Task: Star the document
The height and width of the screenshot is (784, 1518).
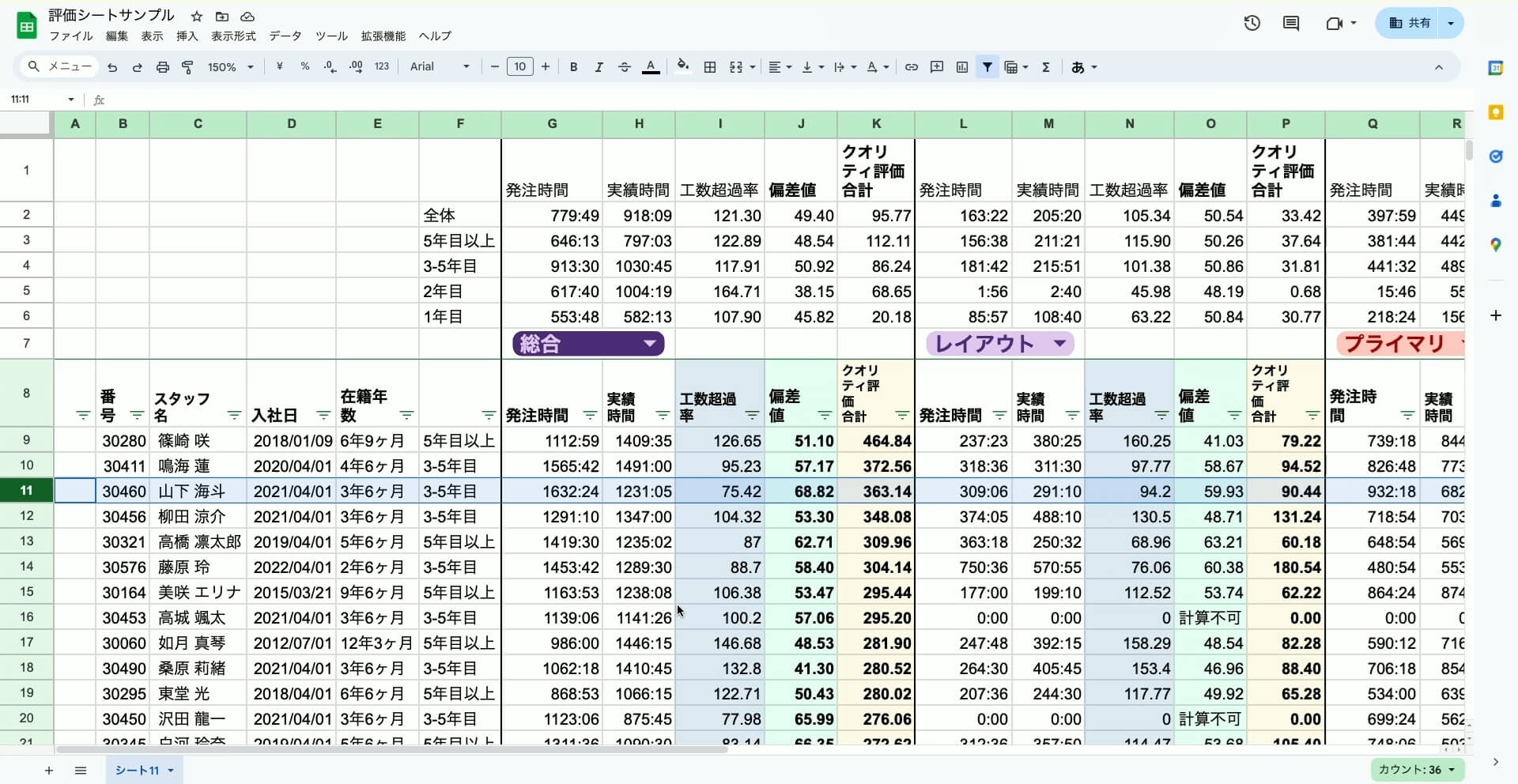Action: [197, 17]
